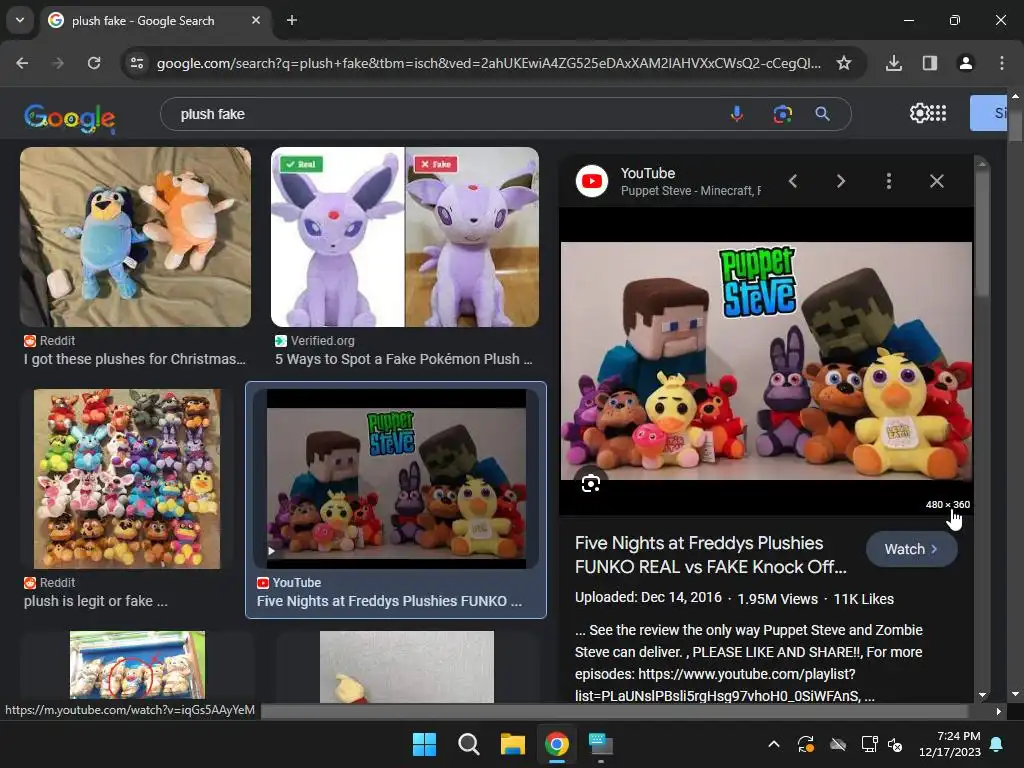The width and height of the screenshot is (1024, 768).
Task: Reload the current page
Action: 94,63
